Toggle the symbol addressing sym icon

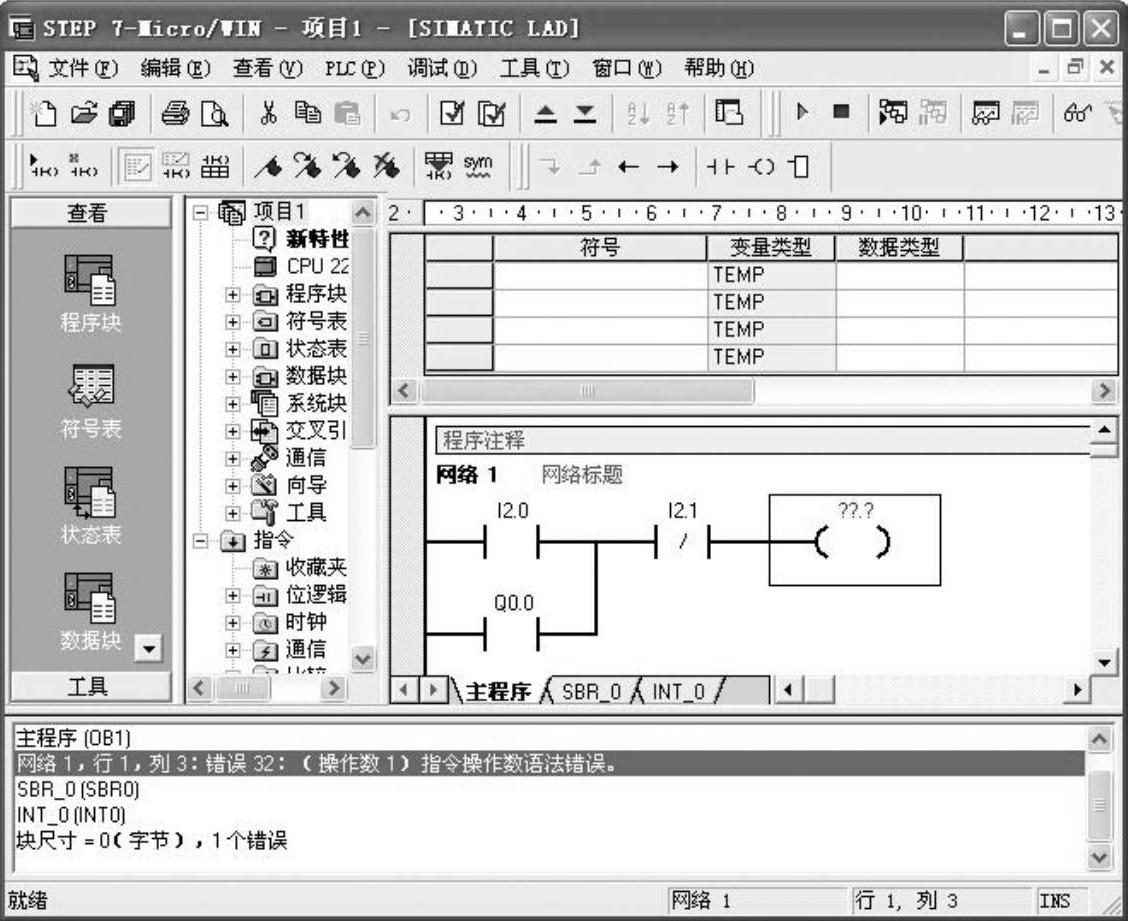coord(478,166)
